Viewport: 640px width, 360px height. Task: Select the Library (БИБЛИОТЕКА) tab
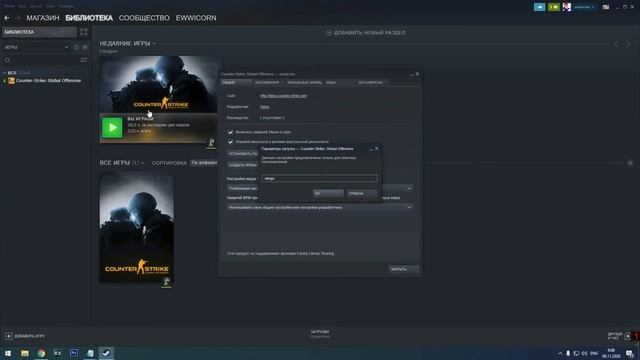click(89, 18)
